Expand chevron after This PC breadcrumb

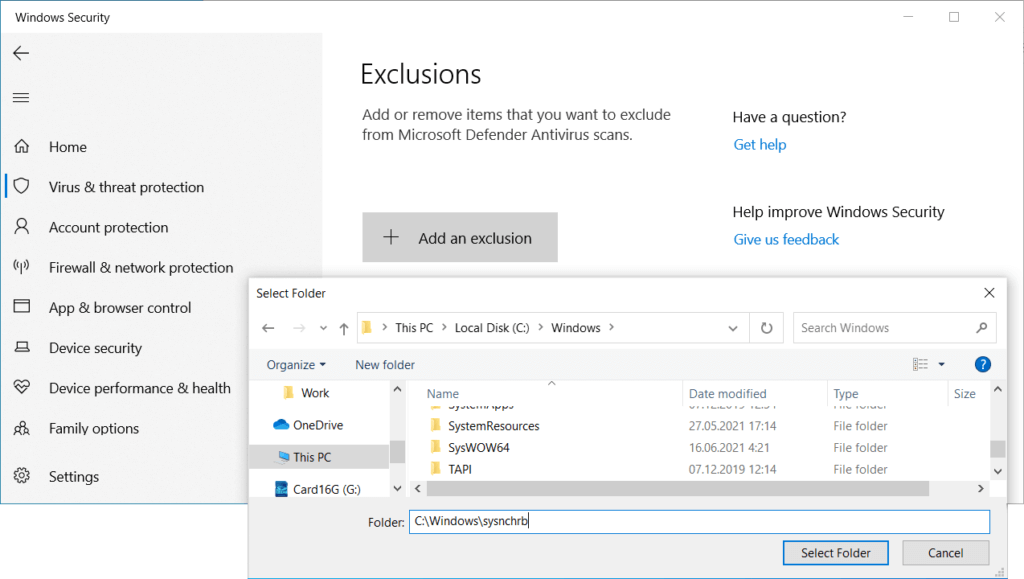click(x=444, y=328)
